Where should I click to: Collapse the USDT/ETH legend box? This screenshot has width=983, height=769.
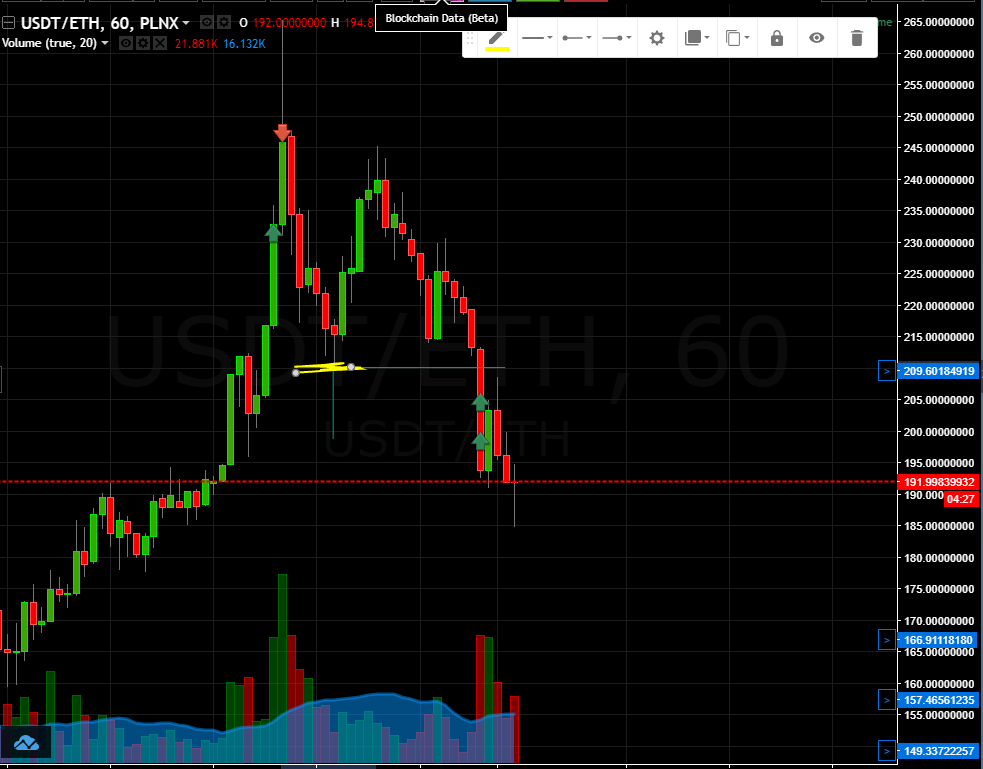[8, 23]
